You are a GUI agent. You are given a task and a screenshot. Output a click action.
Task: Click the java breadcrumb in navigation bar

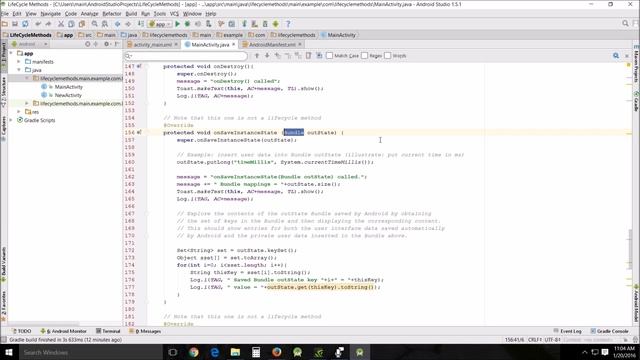coord(129,35)
